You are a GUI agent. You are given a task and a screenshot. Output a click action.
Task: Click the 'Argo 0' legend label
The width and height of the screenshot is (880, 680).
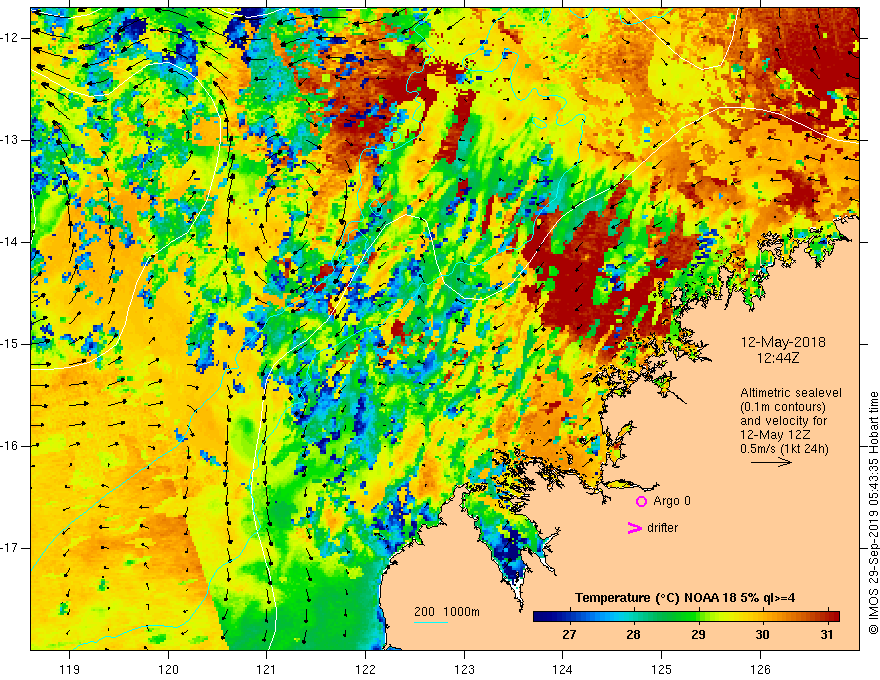tap(672, 501)
